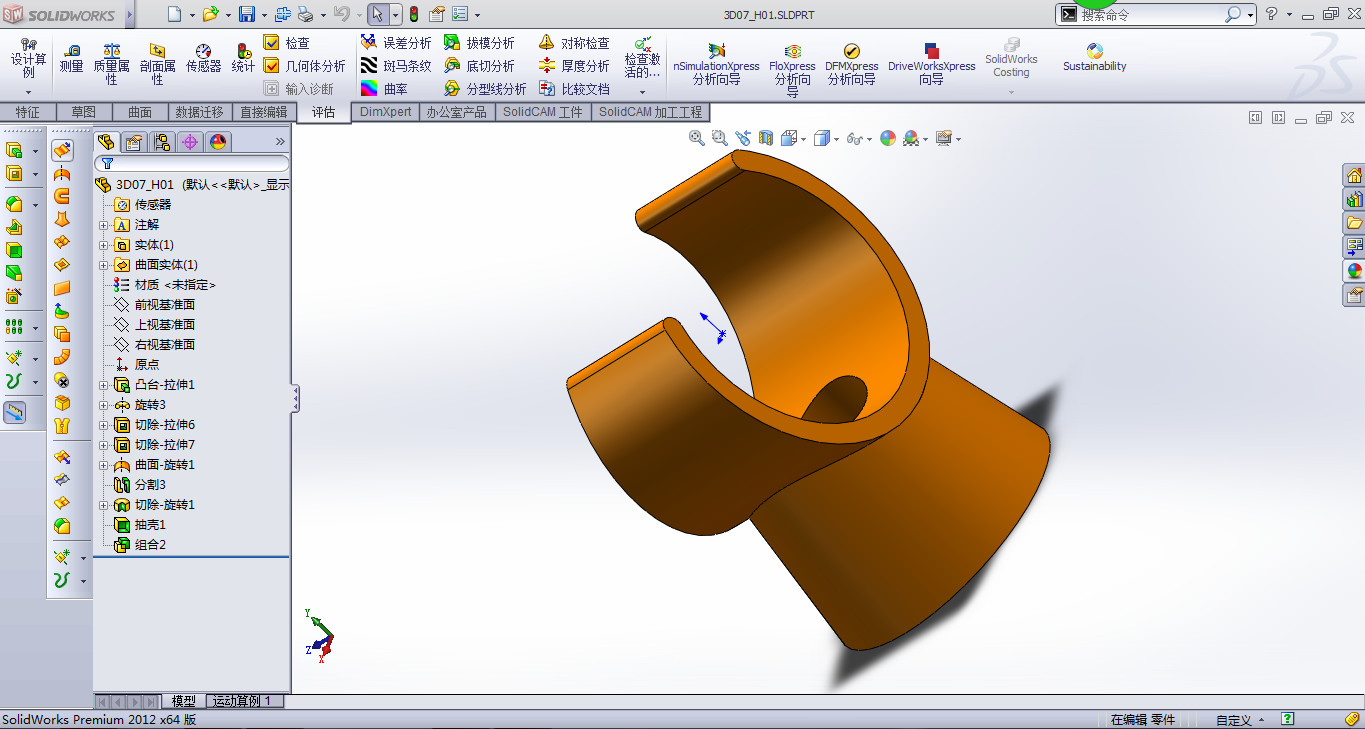Switch to the 曲面 surfaces tab
Image resolution: width=1365 pixels, height=729 pixels.
(140, 112)
